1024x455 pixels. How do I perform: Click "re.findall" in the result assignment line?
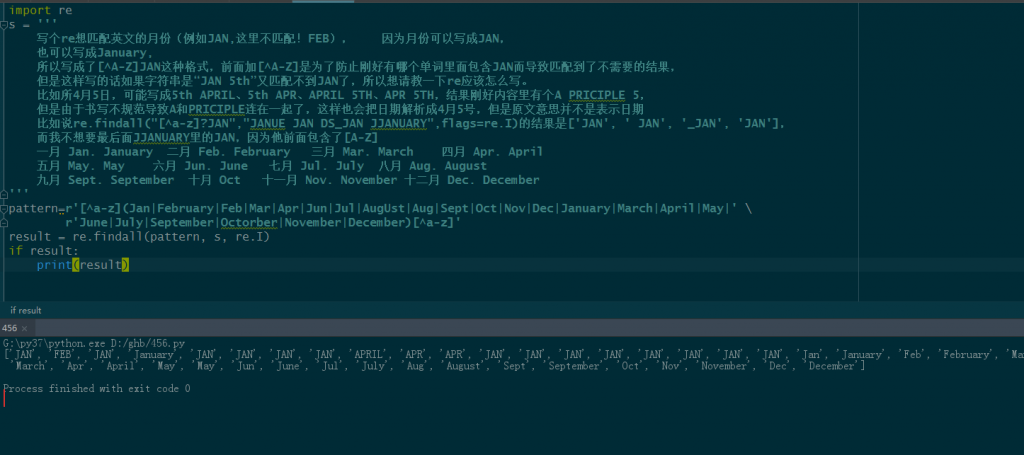pos(100,237)
